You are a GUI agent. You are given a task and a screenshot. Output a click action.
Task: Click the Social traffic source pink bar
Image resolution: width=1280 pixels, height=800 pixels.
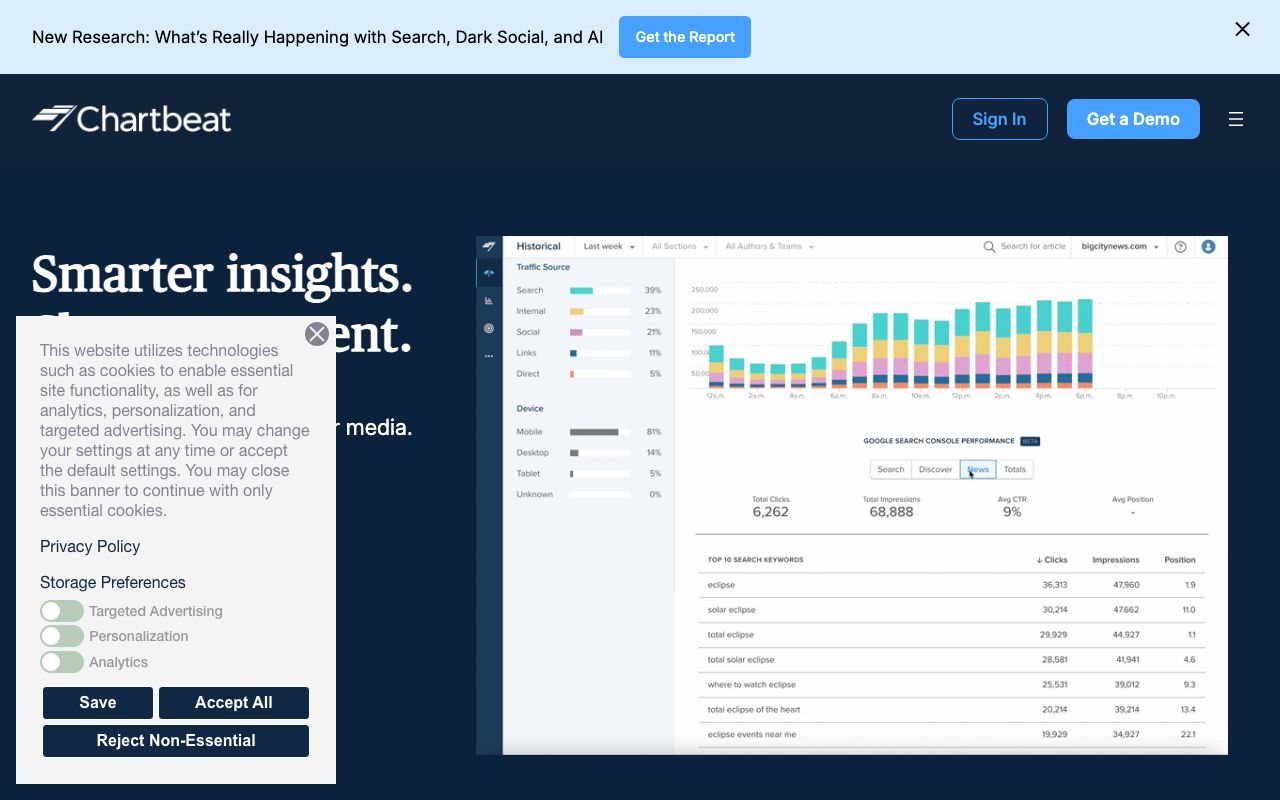(x=576, y=332)
